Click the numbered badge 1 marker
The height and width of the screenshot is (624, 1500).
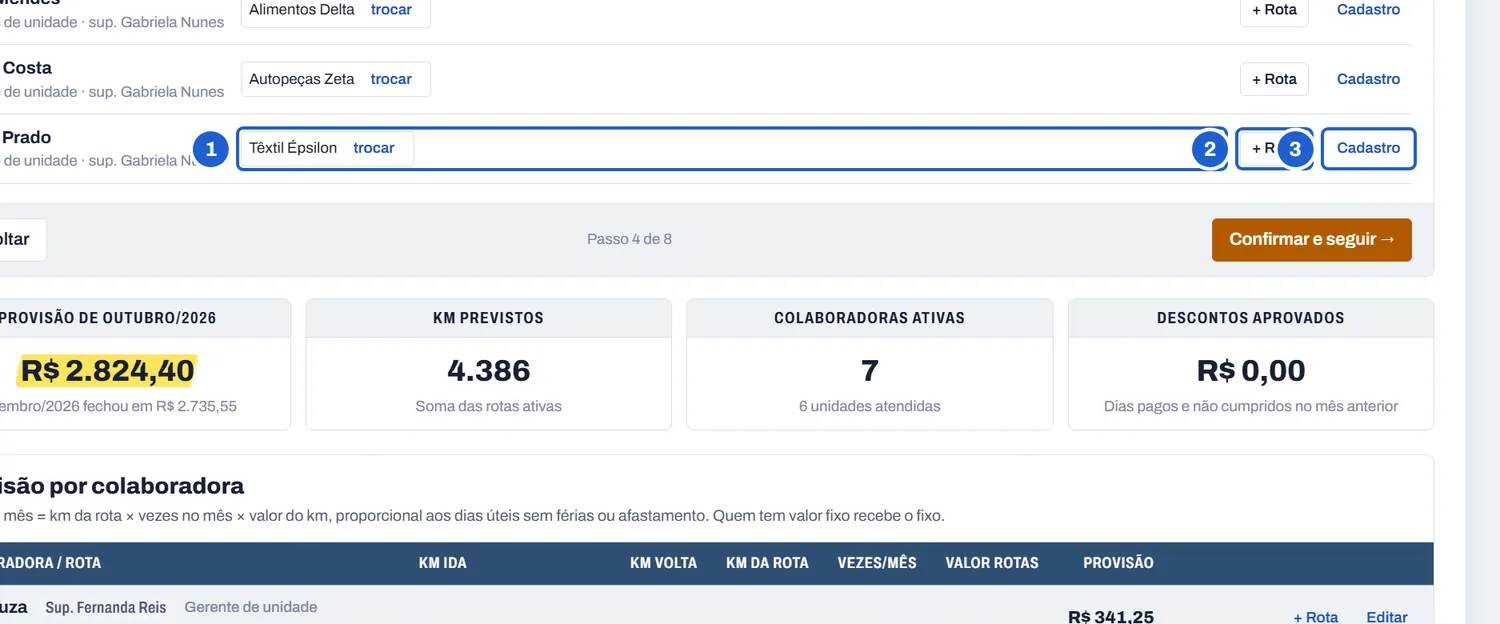210,150
